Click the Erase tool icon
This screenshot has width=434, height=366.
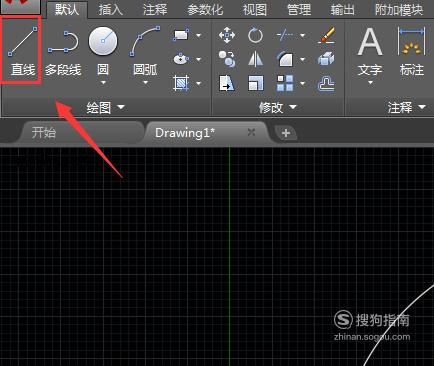(x=326, y=35)
